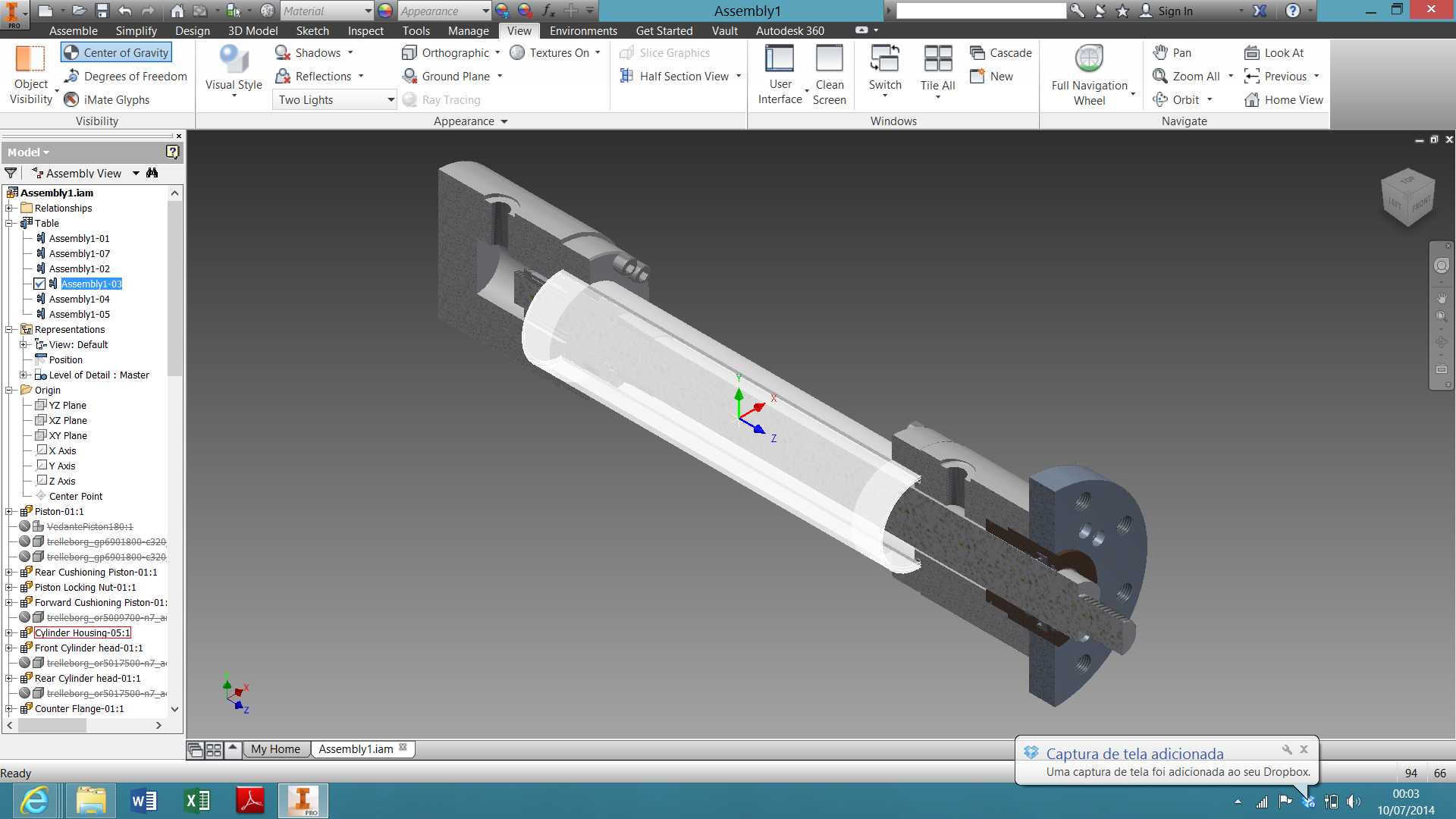This screenshot has height=819, width=1456.
Task: Switch to the My Home document tab
Action: point(275,749)
